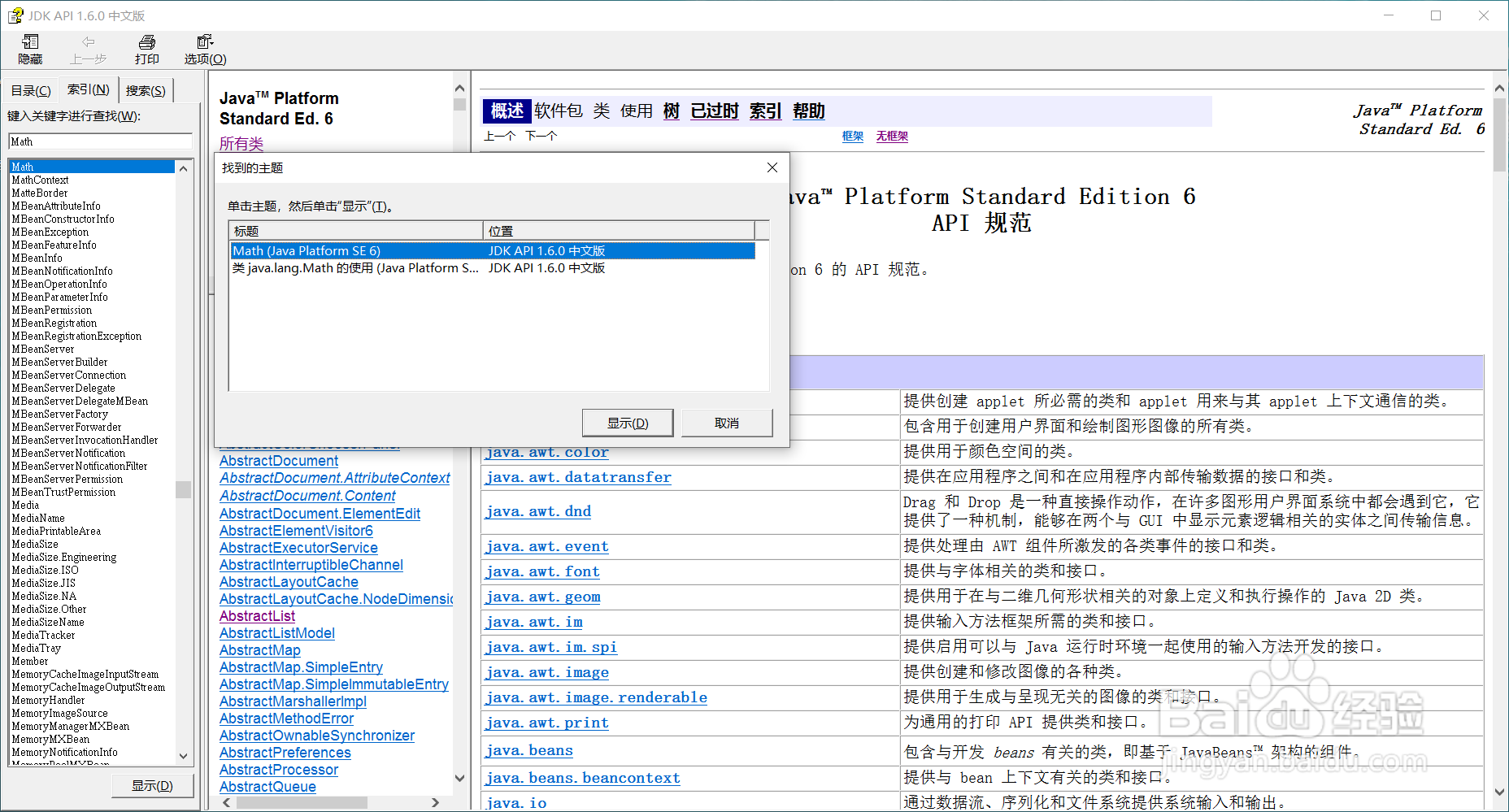Open the AbstractQueue class link

click(267, 786)
